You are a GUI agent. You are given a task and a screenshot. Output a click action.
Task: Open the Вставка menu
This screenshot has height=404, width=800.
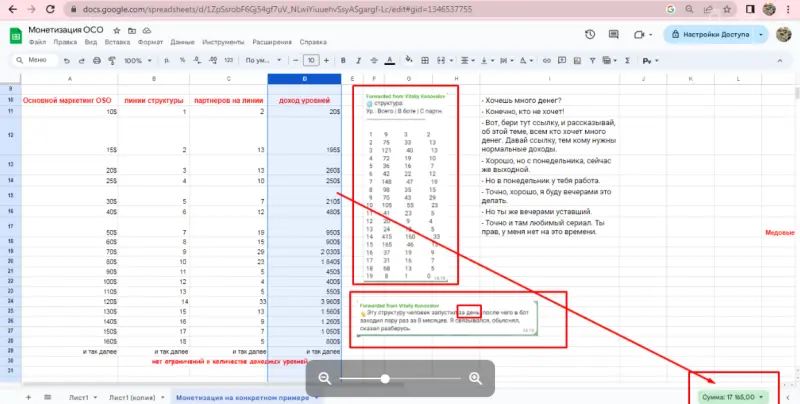(117, 42)
